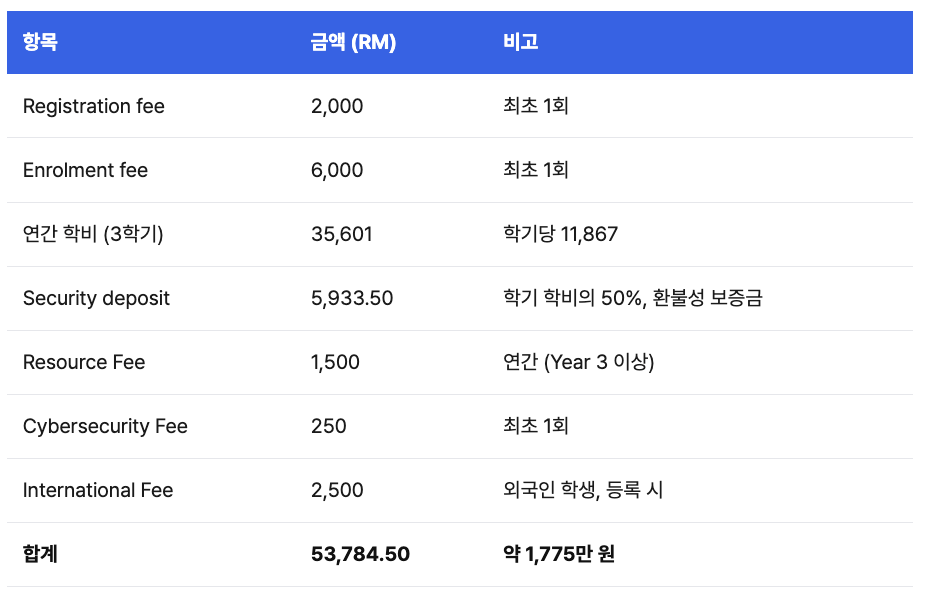This screenshot has height=604, width=926.
Task: Click the note 학기당 11,867
Action: (560, 234)
